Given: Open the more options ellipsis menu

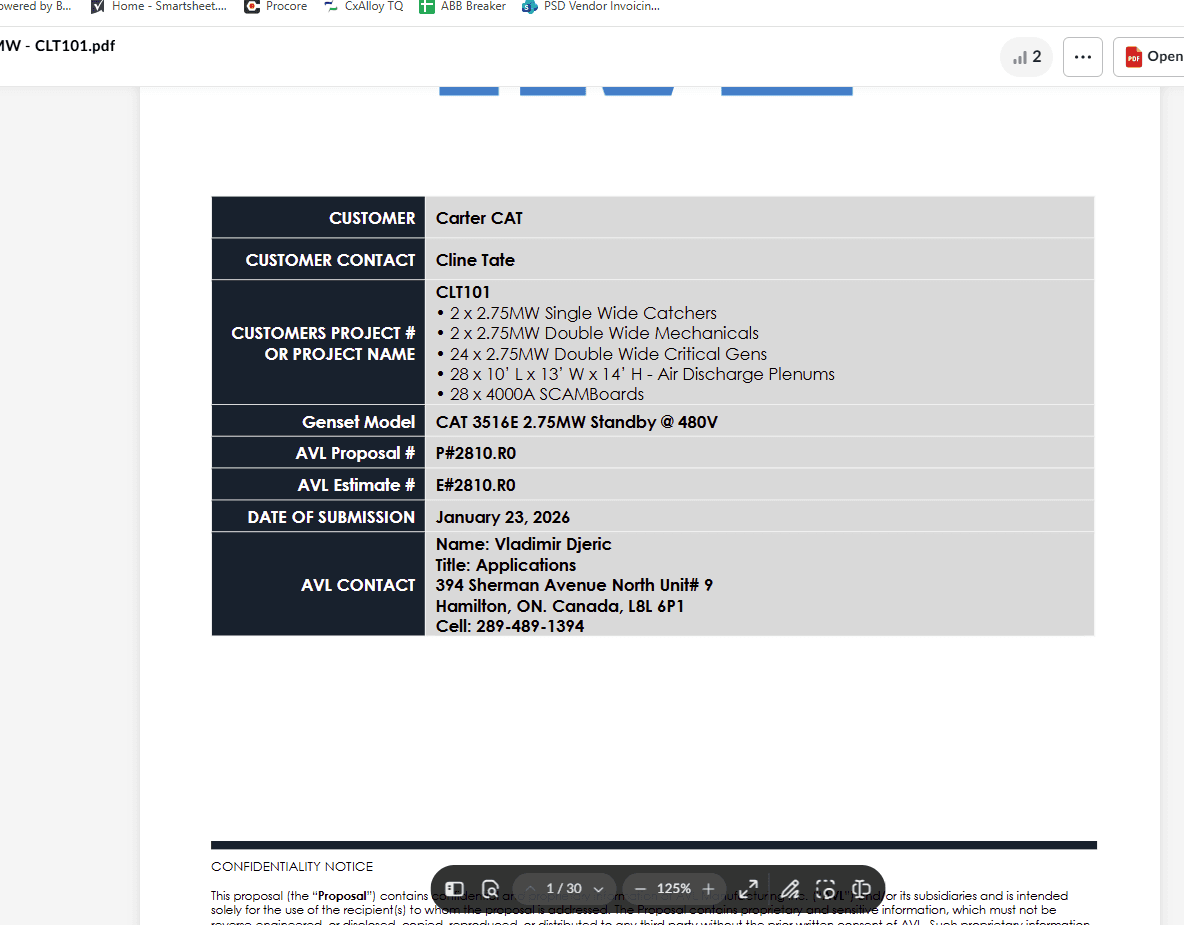Looking at the screenshot, I should (x=1083, y=57).
